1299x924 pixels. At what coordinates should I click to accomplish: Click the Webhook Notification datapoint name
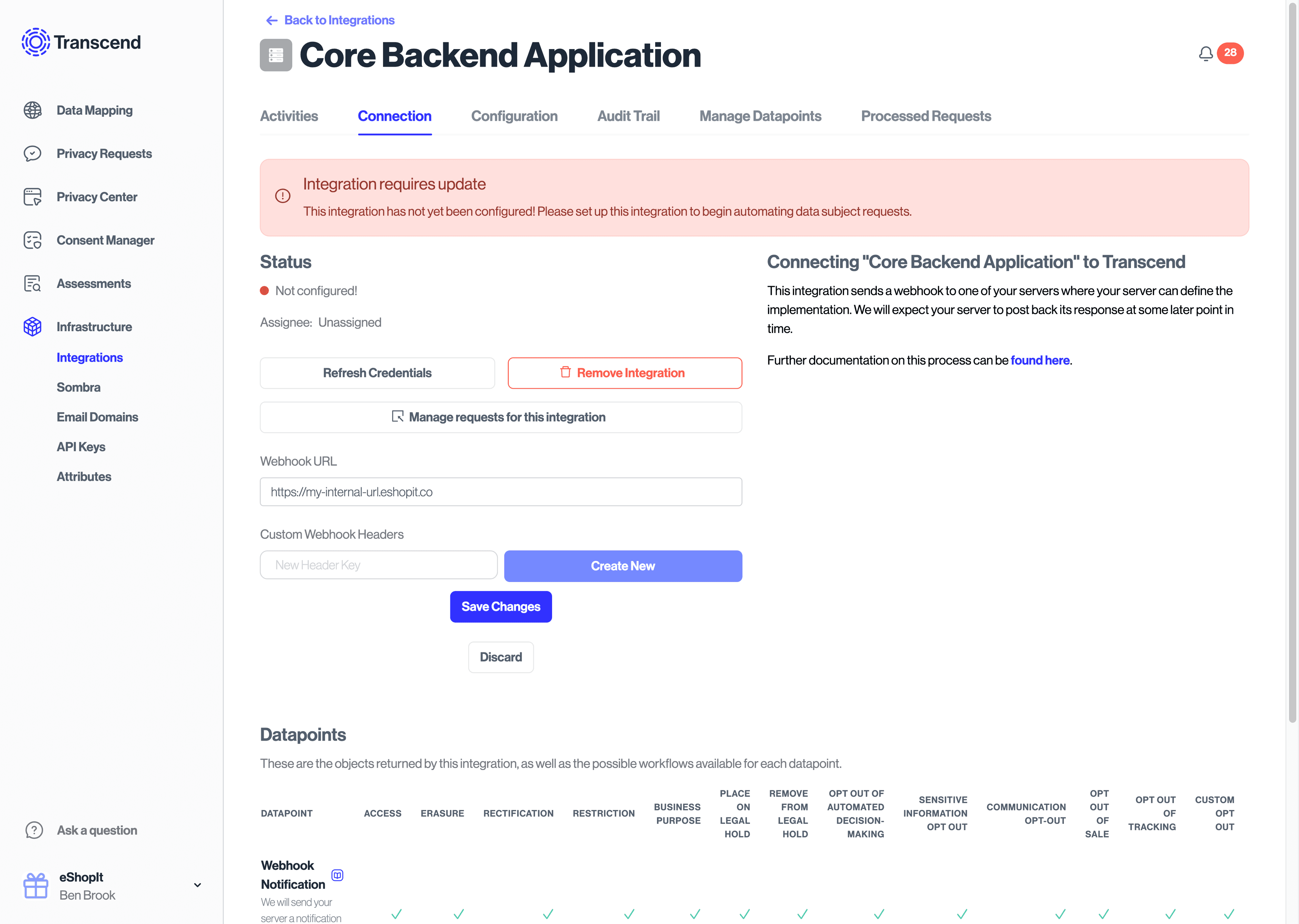292,875
